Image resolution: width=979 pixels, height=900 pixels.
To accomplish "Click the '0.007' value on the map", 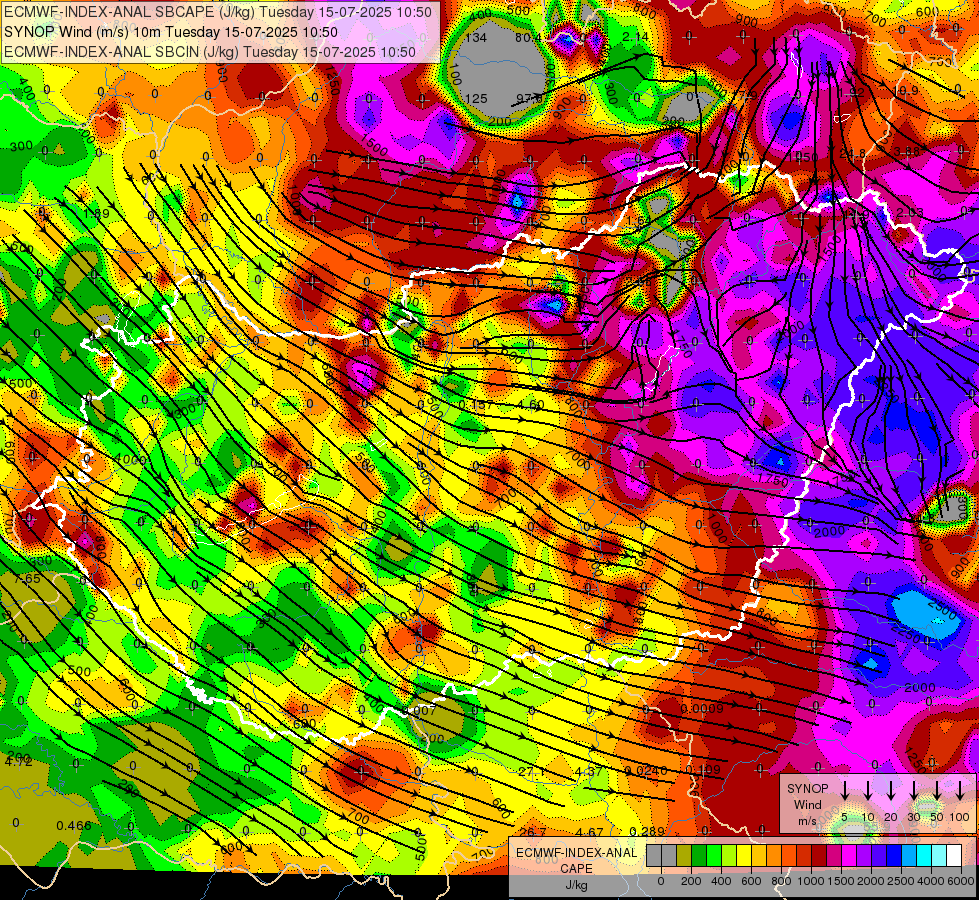I will pos(420,710).
